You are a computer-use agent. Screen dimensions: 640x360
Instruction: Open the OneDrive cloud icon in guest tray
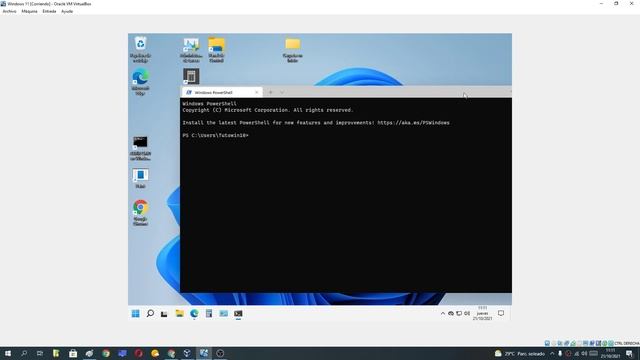tap(451, 313)
